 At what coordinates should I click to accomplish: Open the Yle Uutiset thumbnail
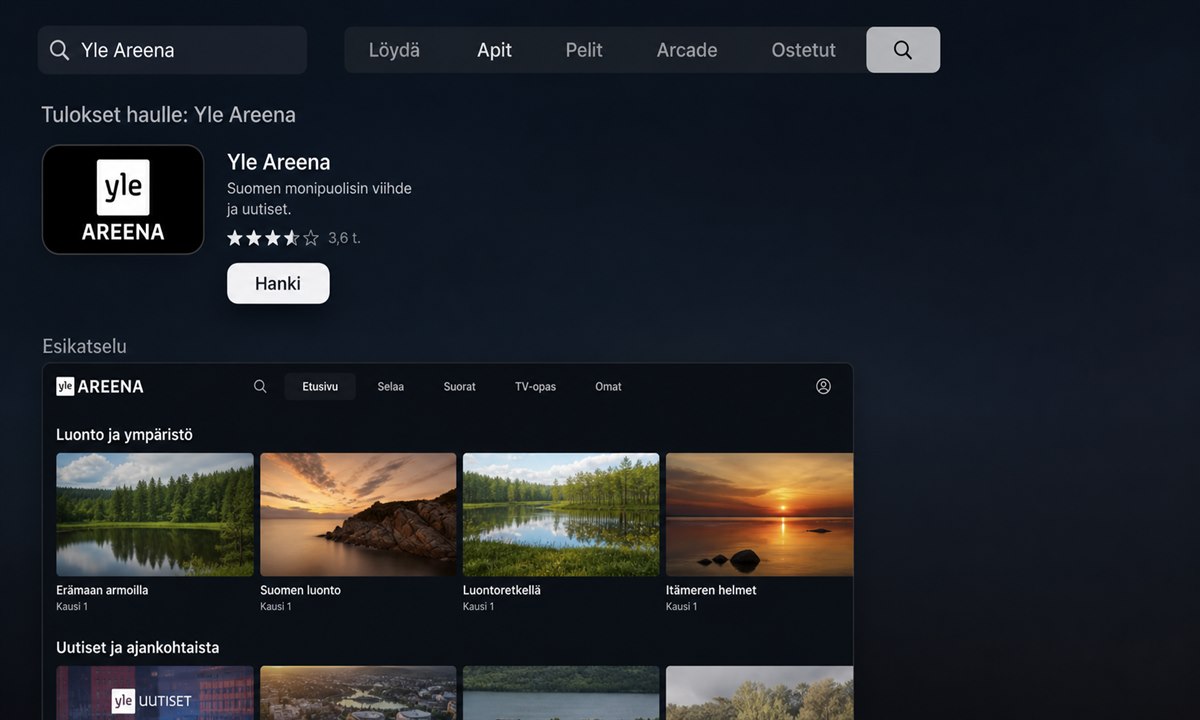click(x=155, y=693)
